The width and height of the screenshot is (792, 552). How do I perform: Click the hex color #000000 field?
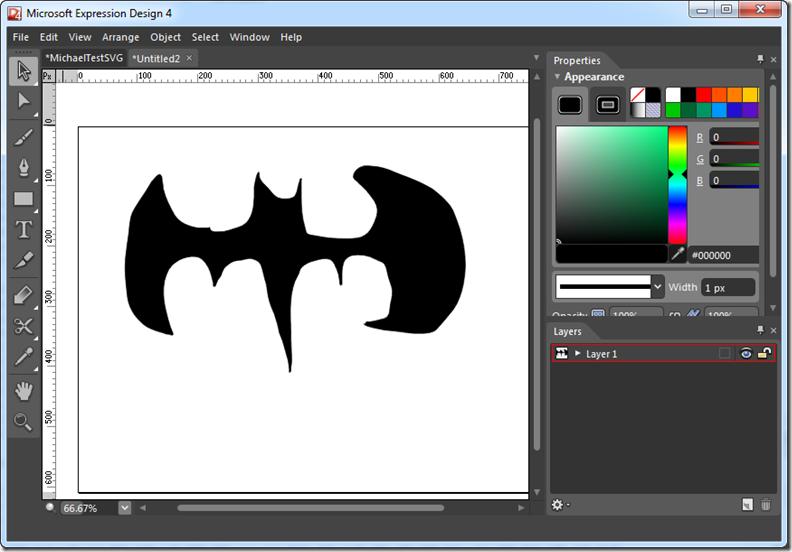(723, 255)
